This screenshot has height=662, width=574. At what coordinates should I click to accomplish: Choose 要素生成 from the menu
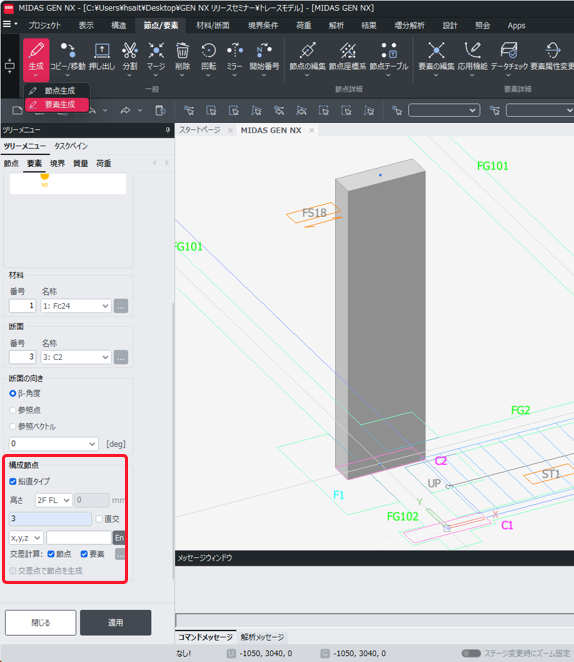(x=57, y=104)
